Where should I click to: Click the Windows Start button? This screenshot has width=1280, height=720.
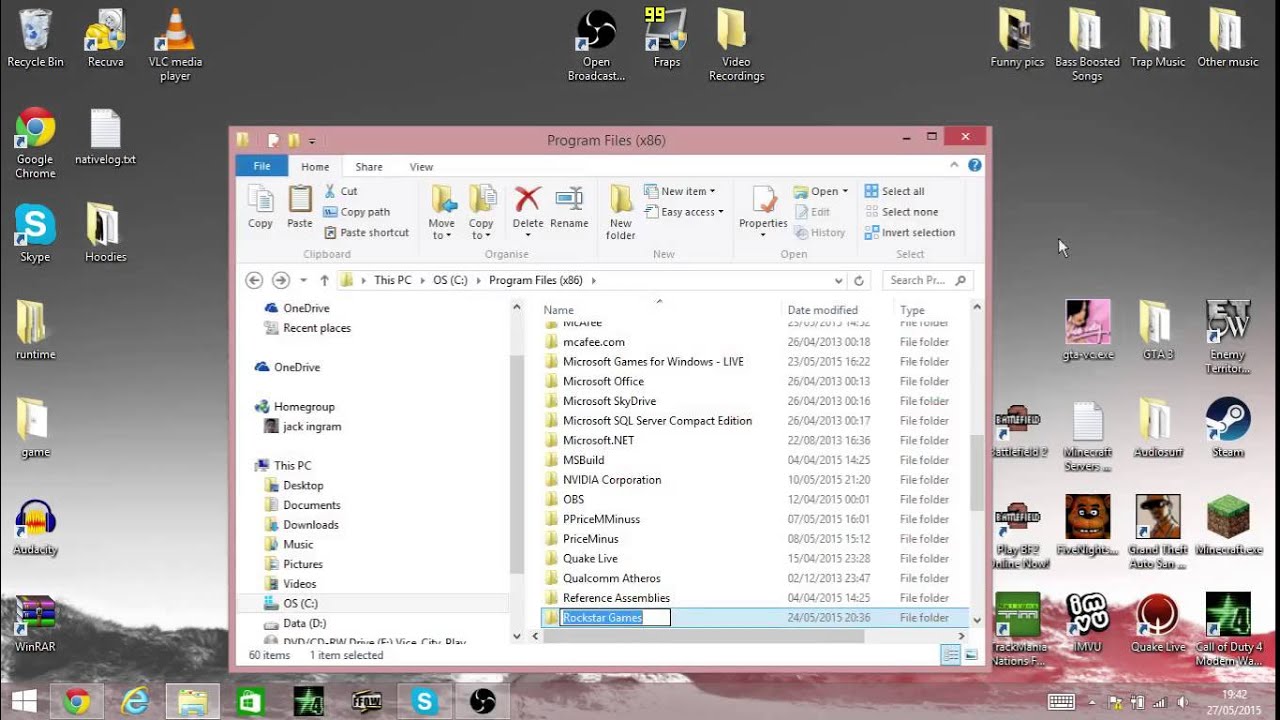click(24, 702)
